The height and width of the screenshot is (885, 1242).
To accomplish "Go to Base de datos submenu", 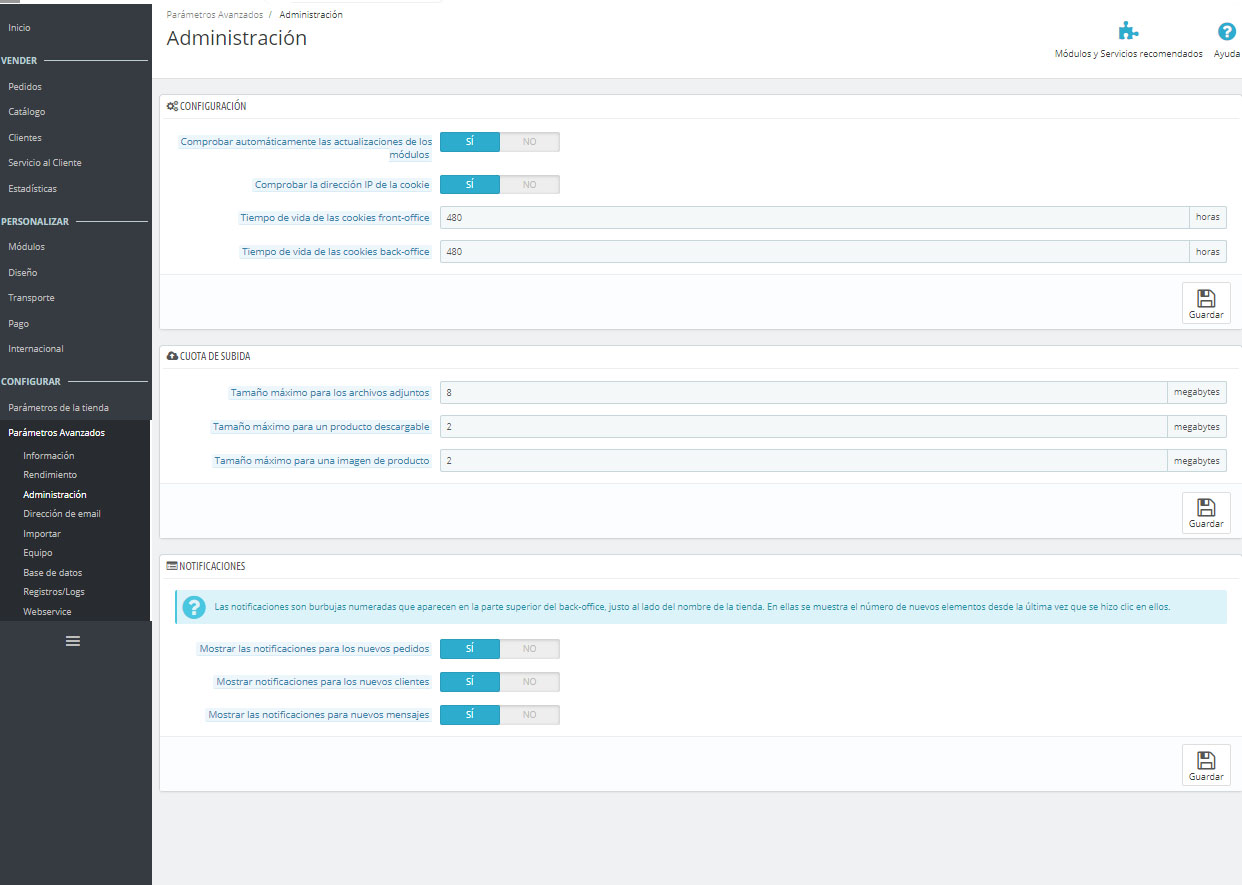I will [53, 573].
